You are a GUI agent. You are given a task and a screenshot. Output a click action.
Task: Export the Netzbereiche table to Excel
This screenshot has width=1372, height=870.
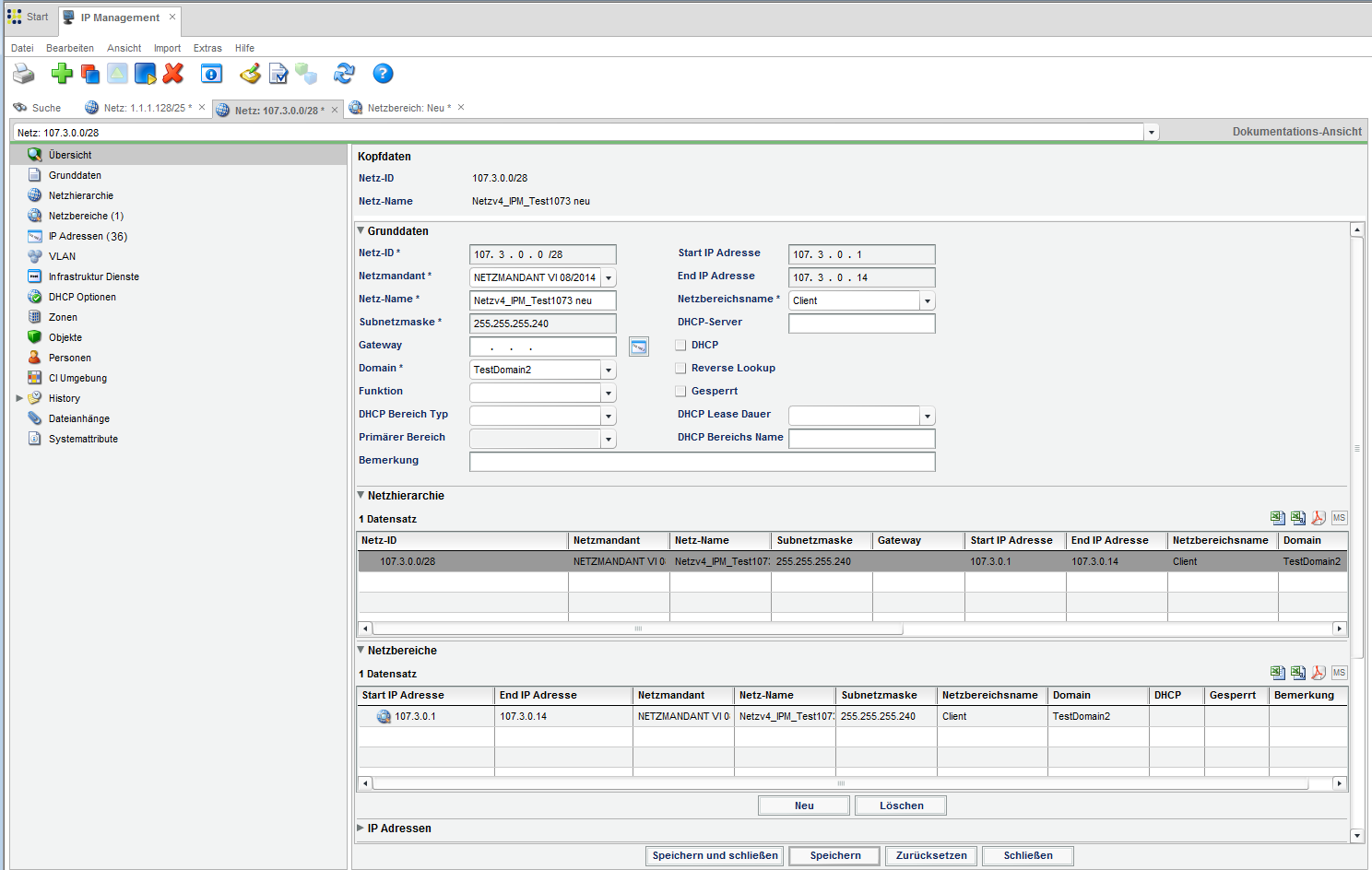click(1277, 673)
